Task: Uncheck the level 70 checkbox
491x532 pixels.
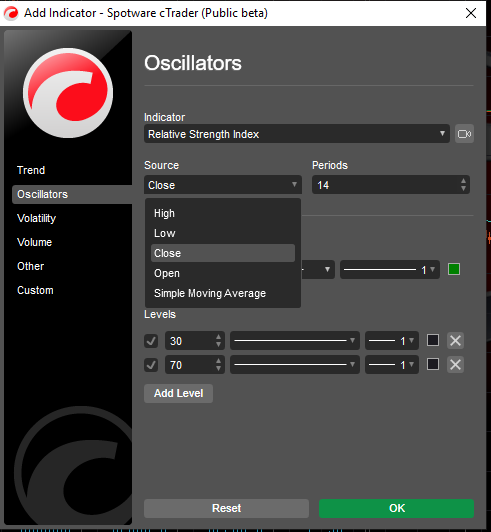Action: click(x=151, y=365)
